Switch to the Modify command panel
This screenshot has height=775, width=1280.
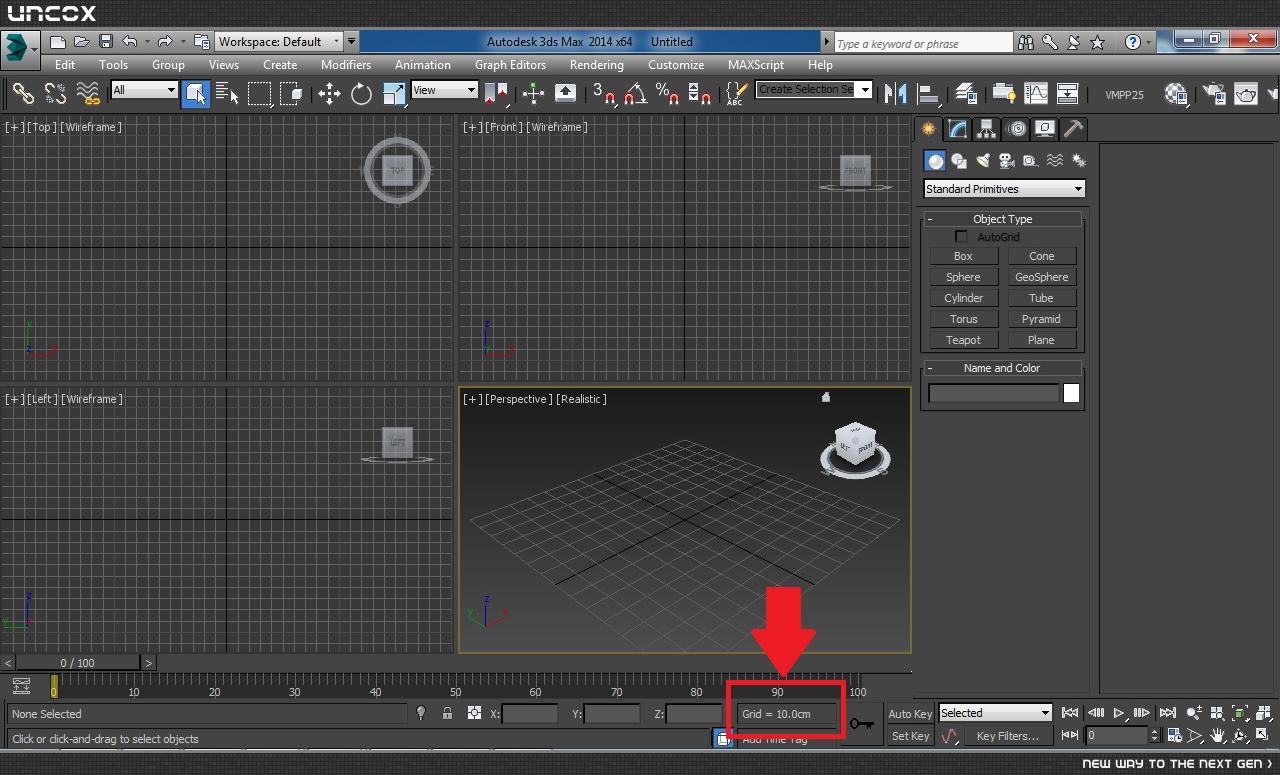click(958, 128)
